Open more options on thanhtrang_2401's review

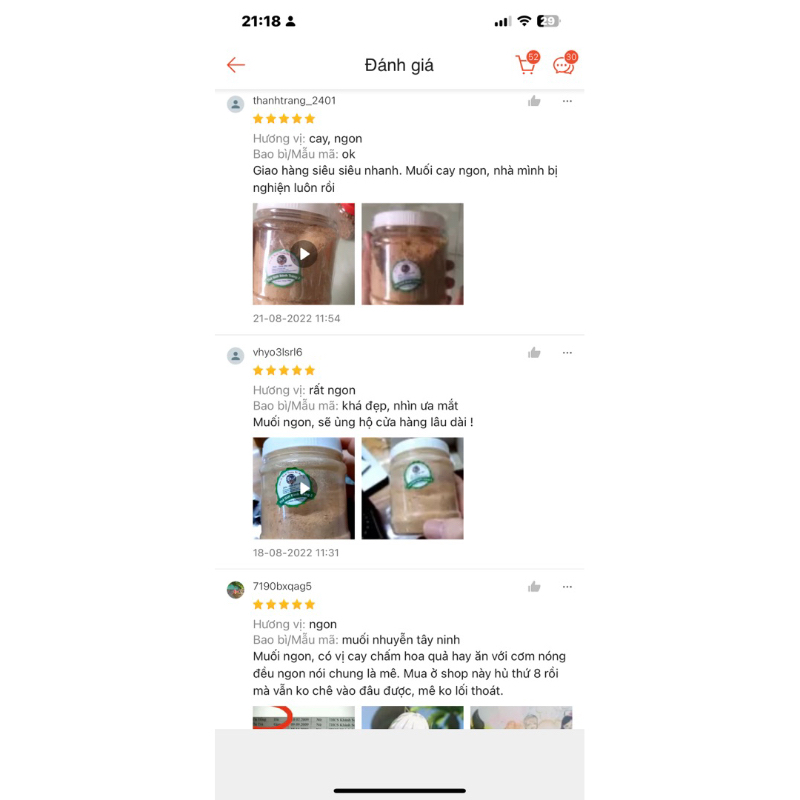pos(567,101)
